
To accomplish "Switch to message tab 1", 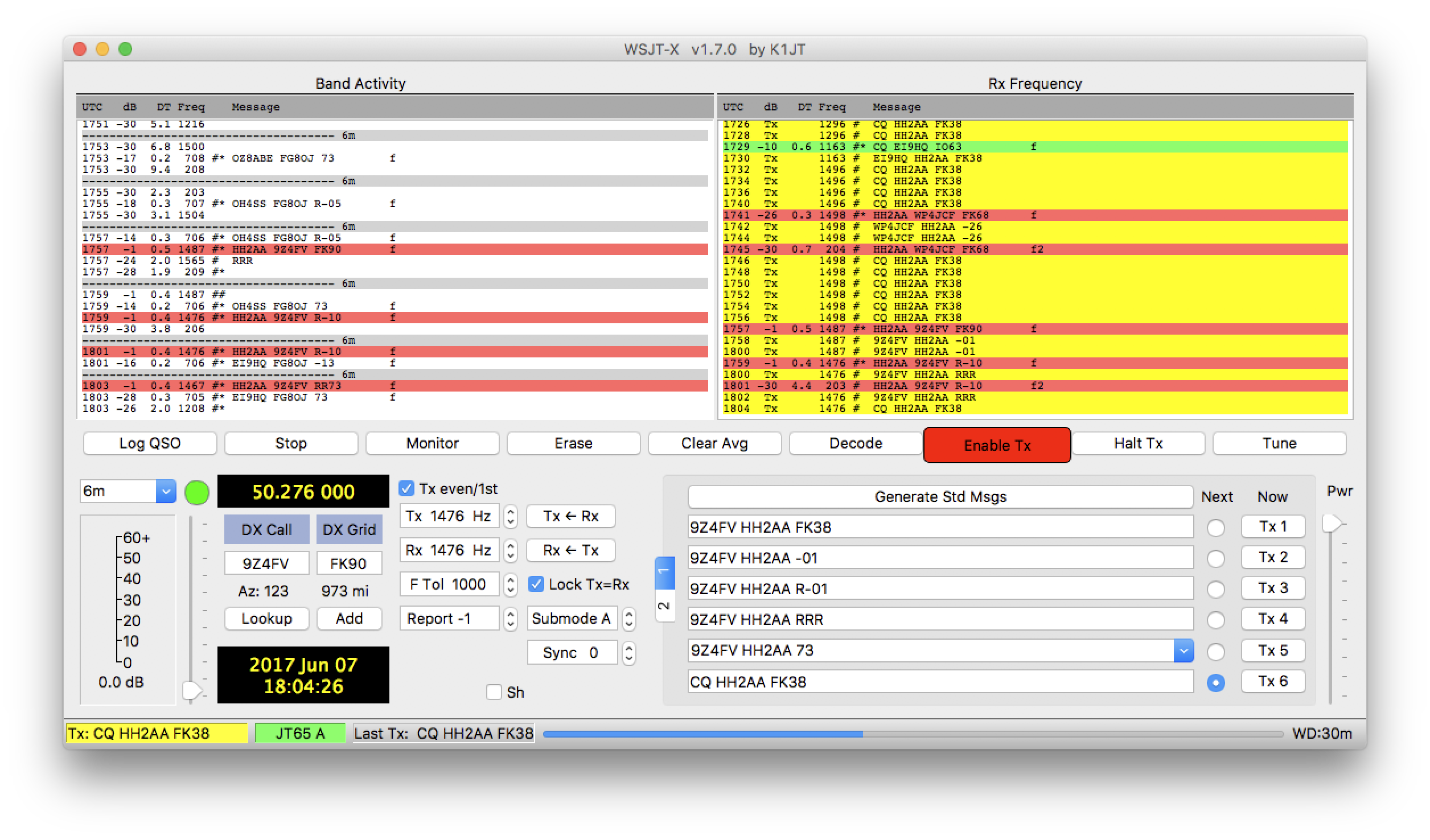I will (664, 572).
